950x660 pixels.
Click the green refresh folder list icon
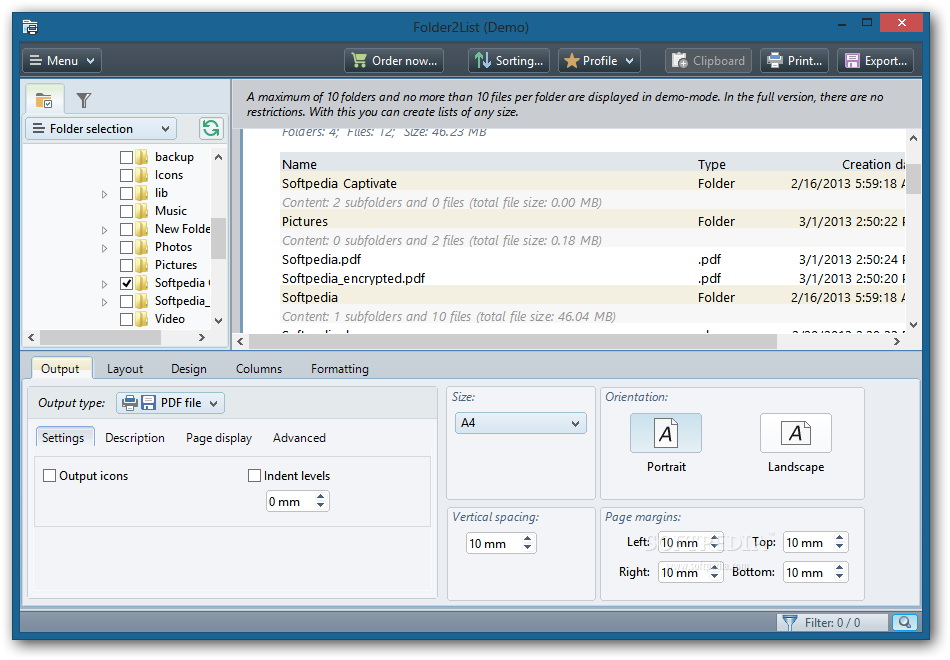pyautogui.click(x=210, y=128)
